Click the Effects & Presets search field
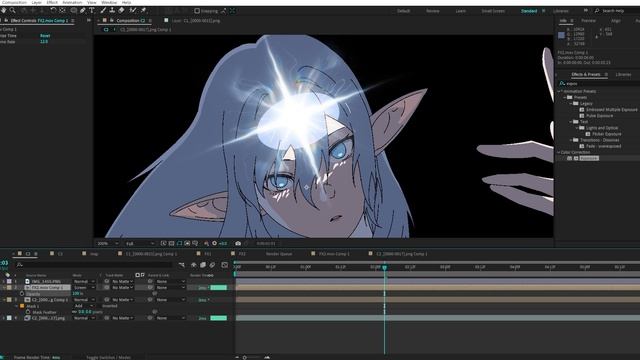640x360 pixels. click(598, 83)
